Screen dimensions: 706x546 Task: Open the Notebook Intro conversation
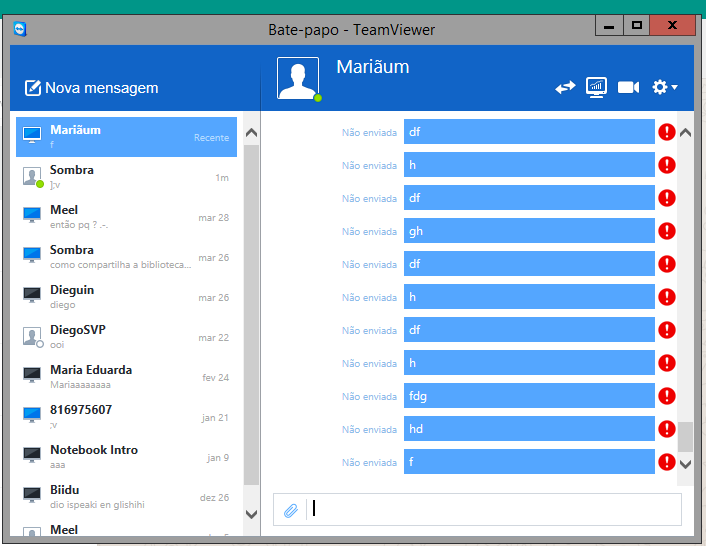[127, 457]
